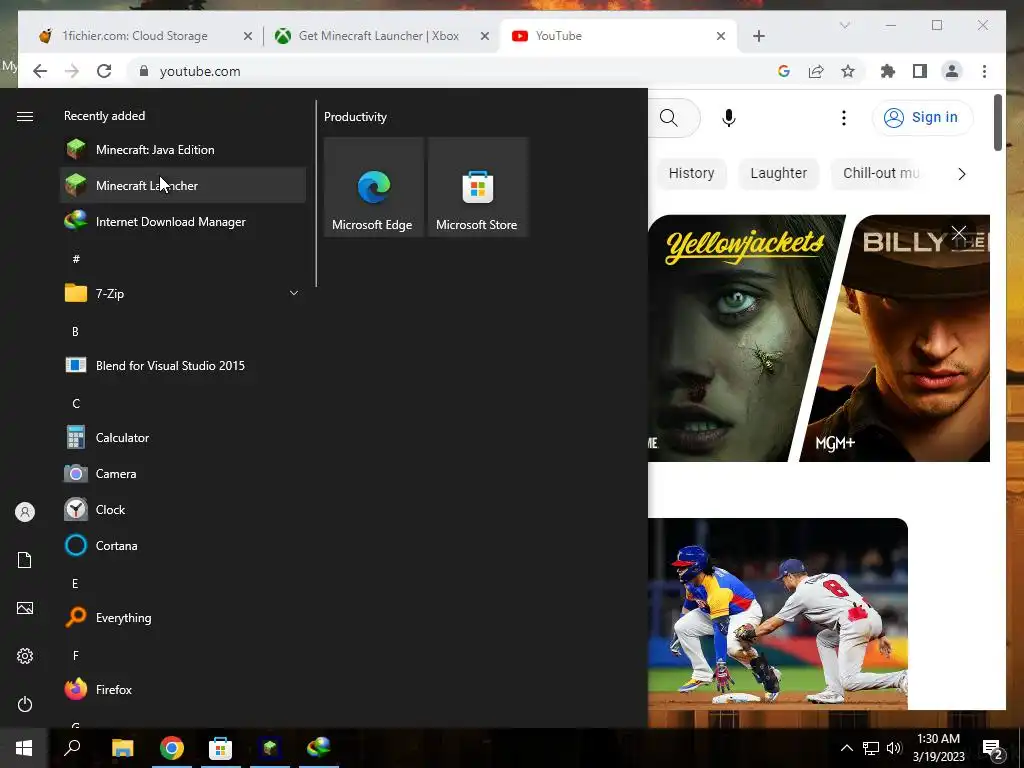Open Chrome extensions puzzle icon
The height and width of the screenshot is (768, 1024).
[888, 71]
